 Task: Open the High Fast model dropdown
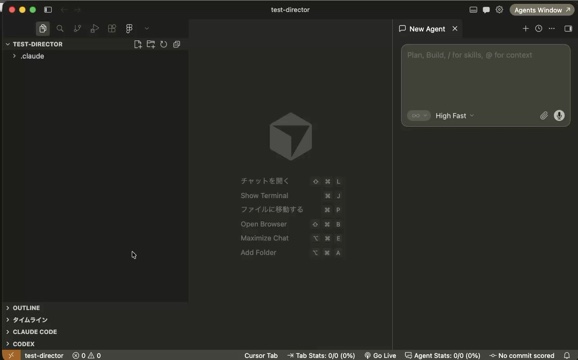point(455,116)
